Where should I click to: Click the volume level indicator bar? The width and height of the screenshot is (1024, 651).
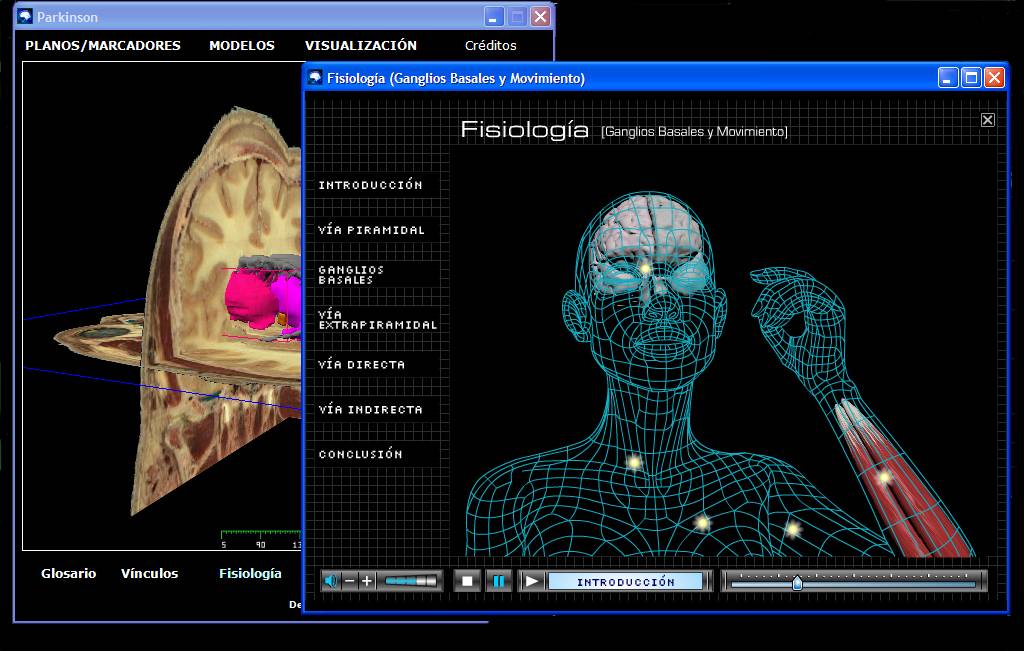point(410,580)
